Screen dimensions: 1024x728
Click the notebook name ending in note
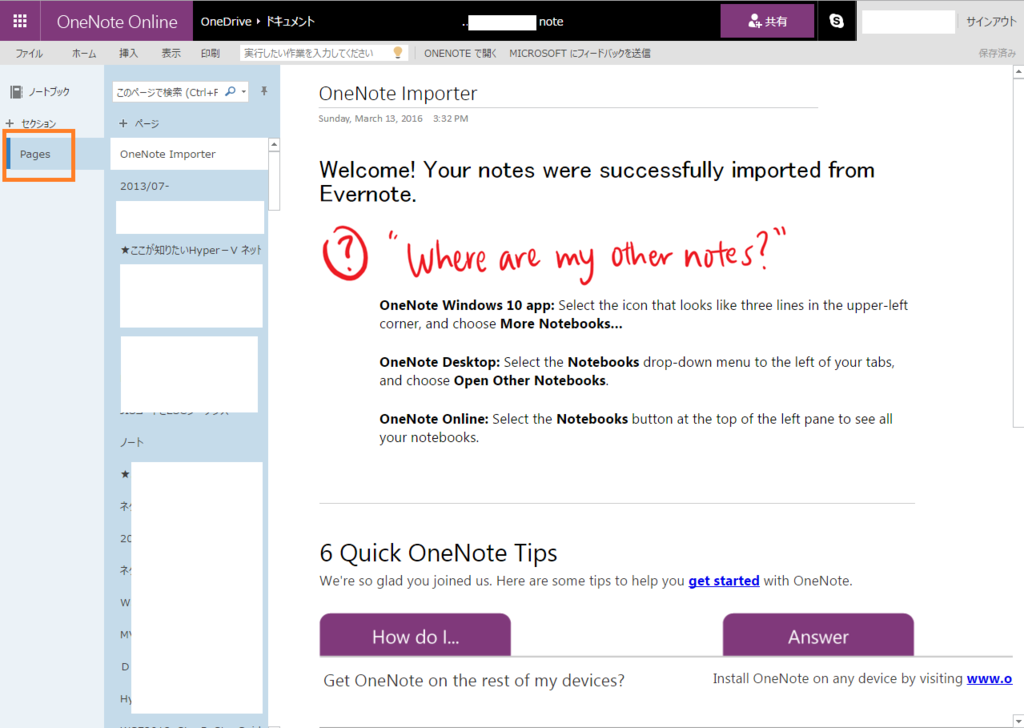coord(513,22)
